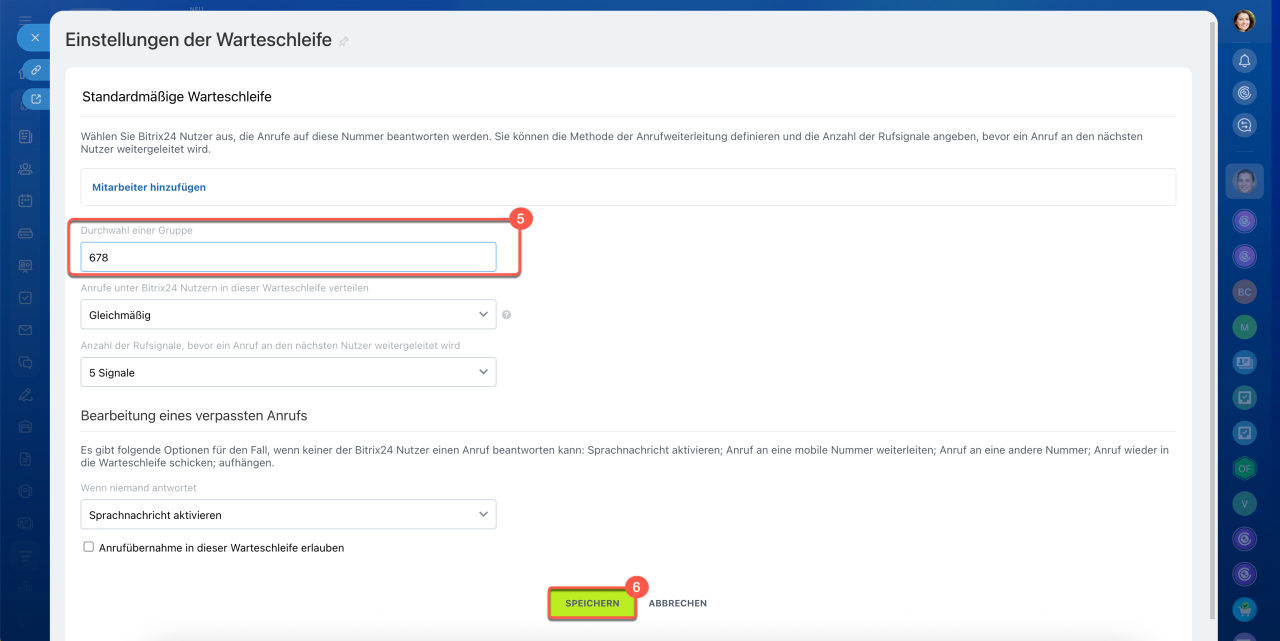
Task: Click Mitarbeiter hinzufügen link
Action: (149, 187)
